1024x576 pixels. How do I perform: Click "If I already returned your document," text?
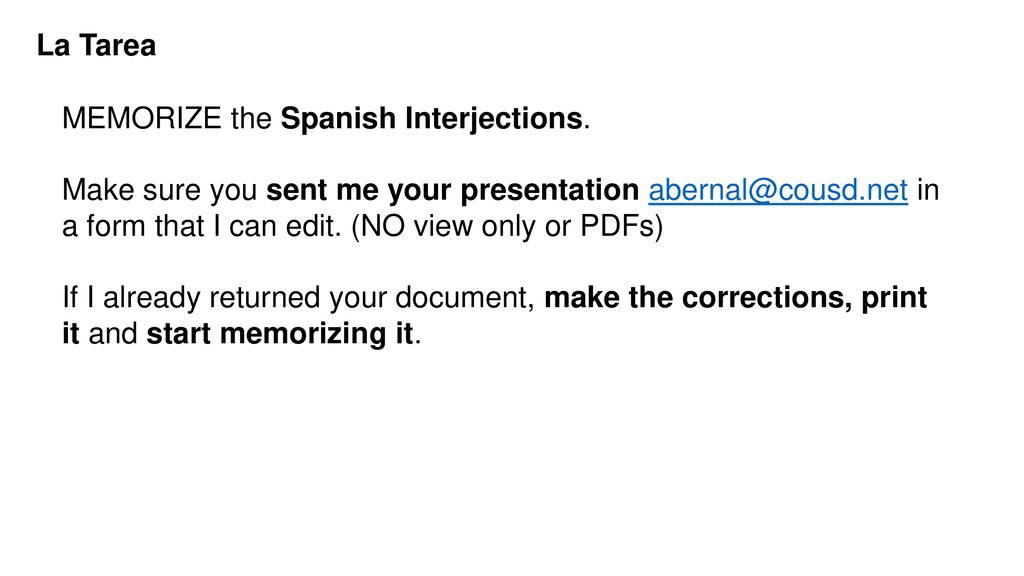(299, 298)
